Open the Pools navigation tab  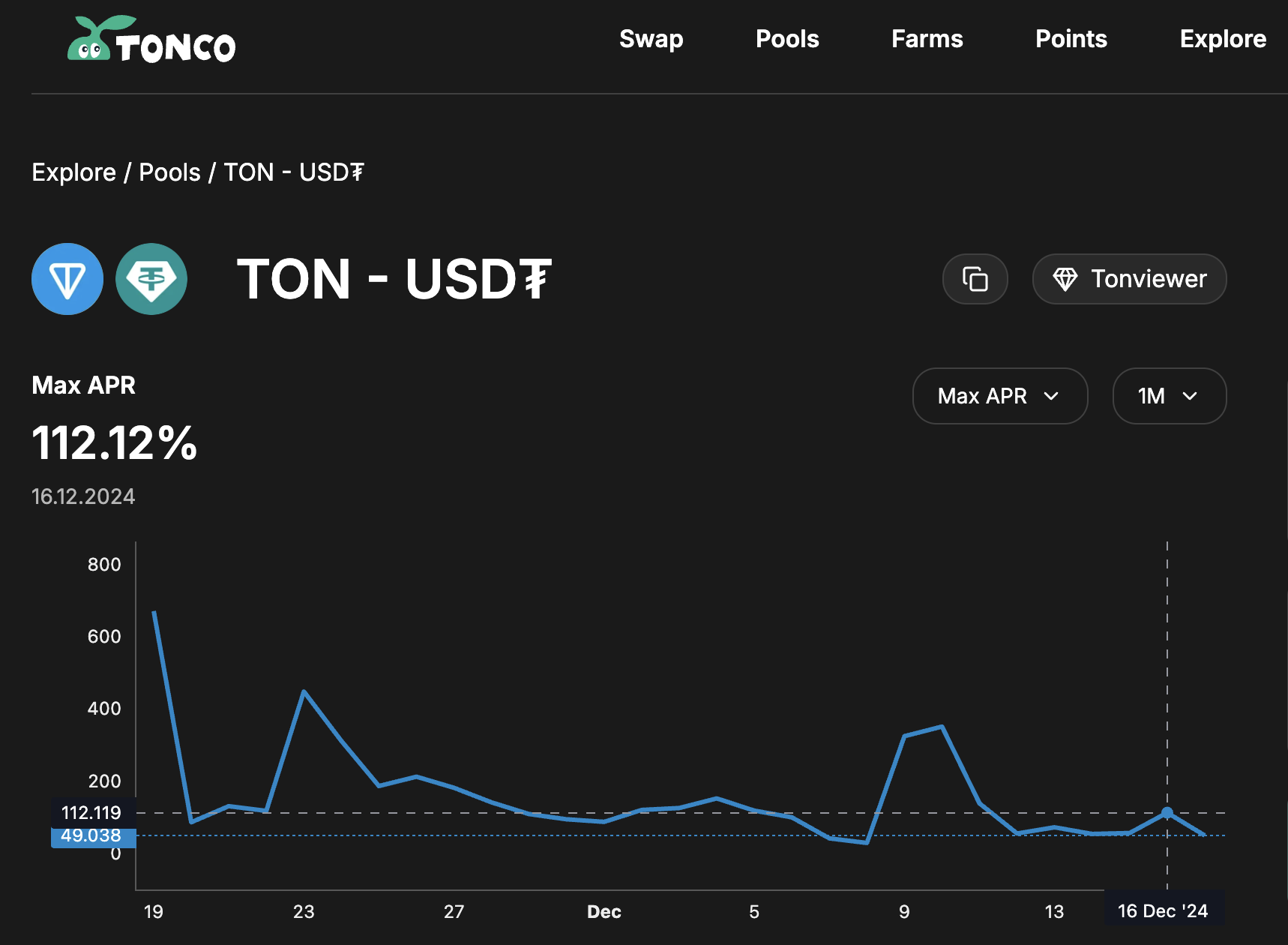click(787, 39)
